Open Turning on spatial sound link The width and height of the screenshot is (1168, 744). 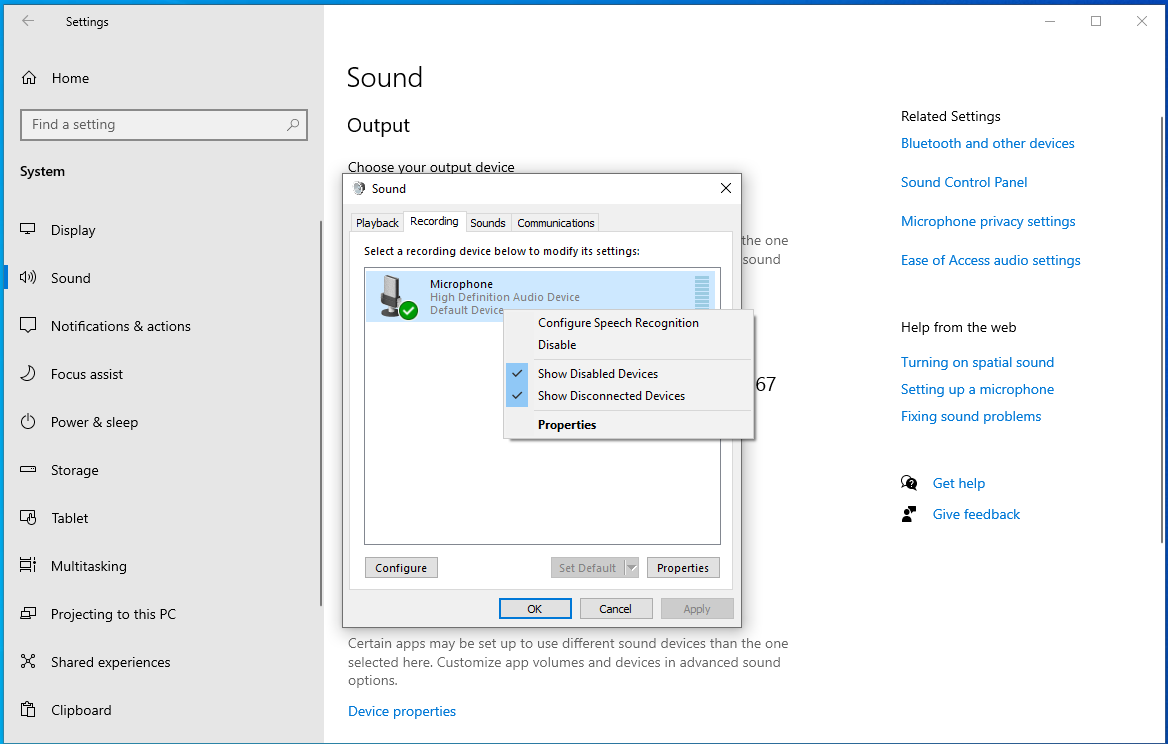coord(977,362)
